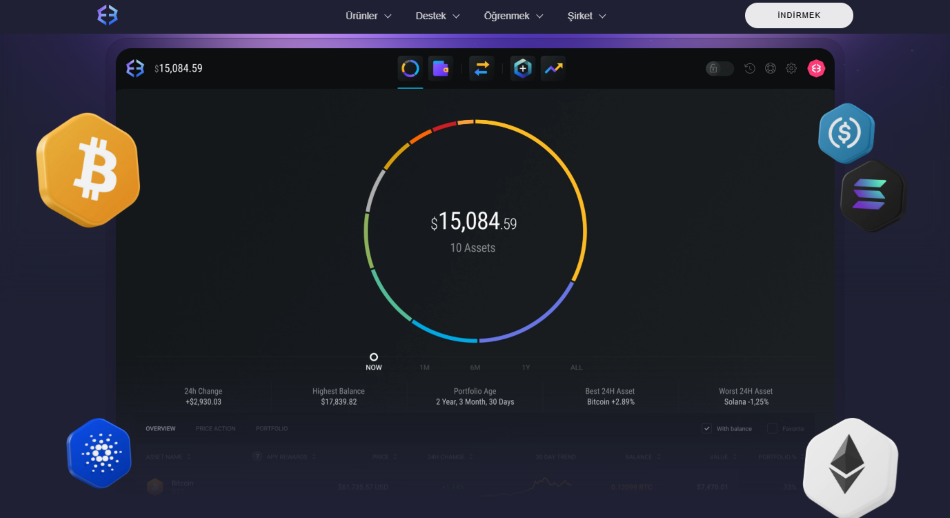Switch to the Price Action tab
Image resolution: width=950 pixels, height=518 pixels.
(216, 428)
